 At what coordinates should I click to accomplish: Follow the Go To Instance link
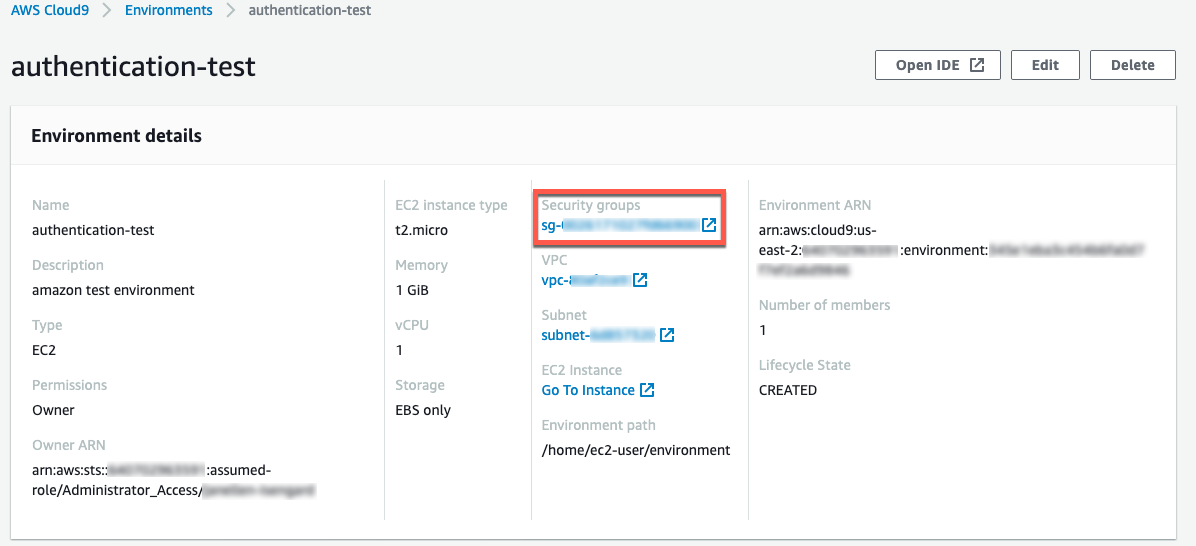[x=587, y=390]
